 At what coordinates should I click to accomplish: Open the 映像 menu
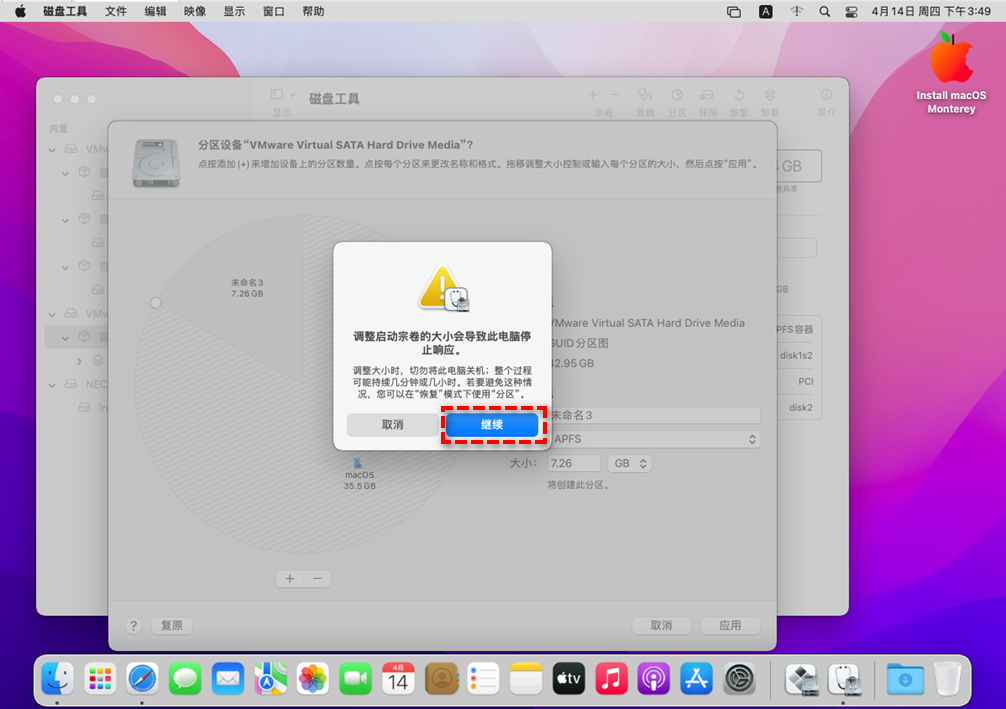pyautogui.click(x=195, y=12)
